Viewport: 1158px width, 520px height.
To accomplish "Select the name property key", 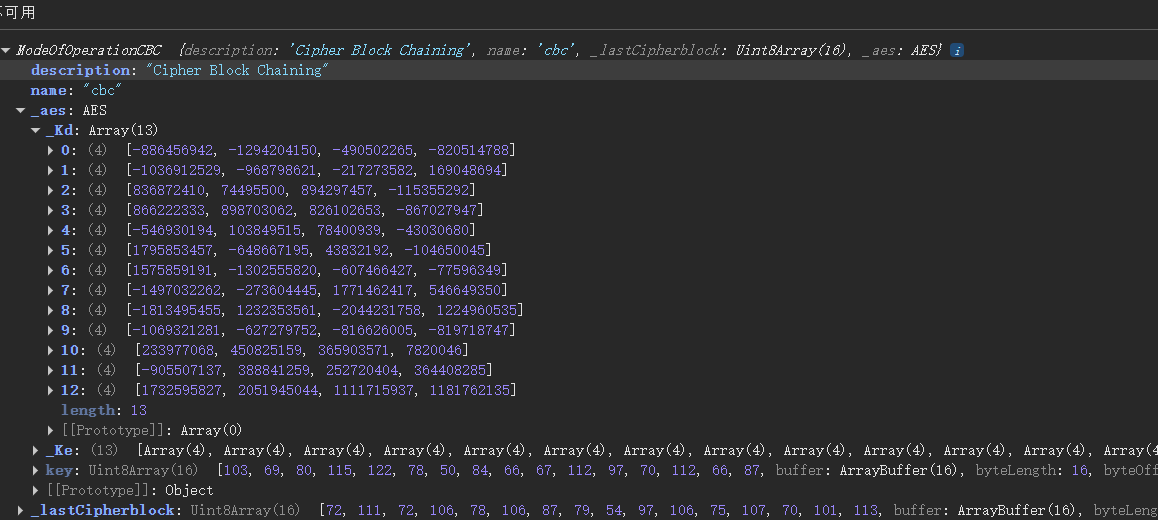I will [x=49, y=90].
